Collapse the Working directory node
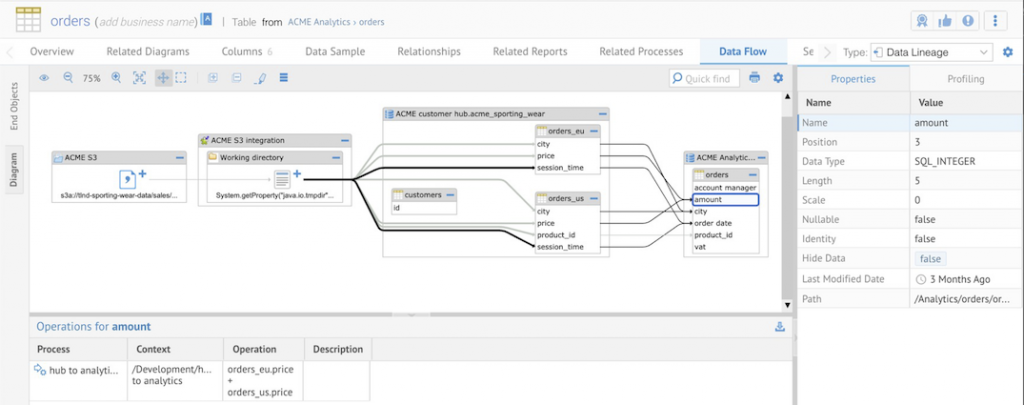Image resolution: width=1024 pixels, height=405 pixels. (336, 157)
